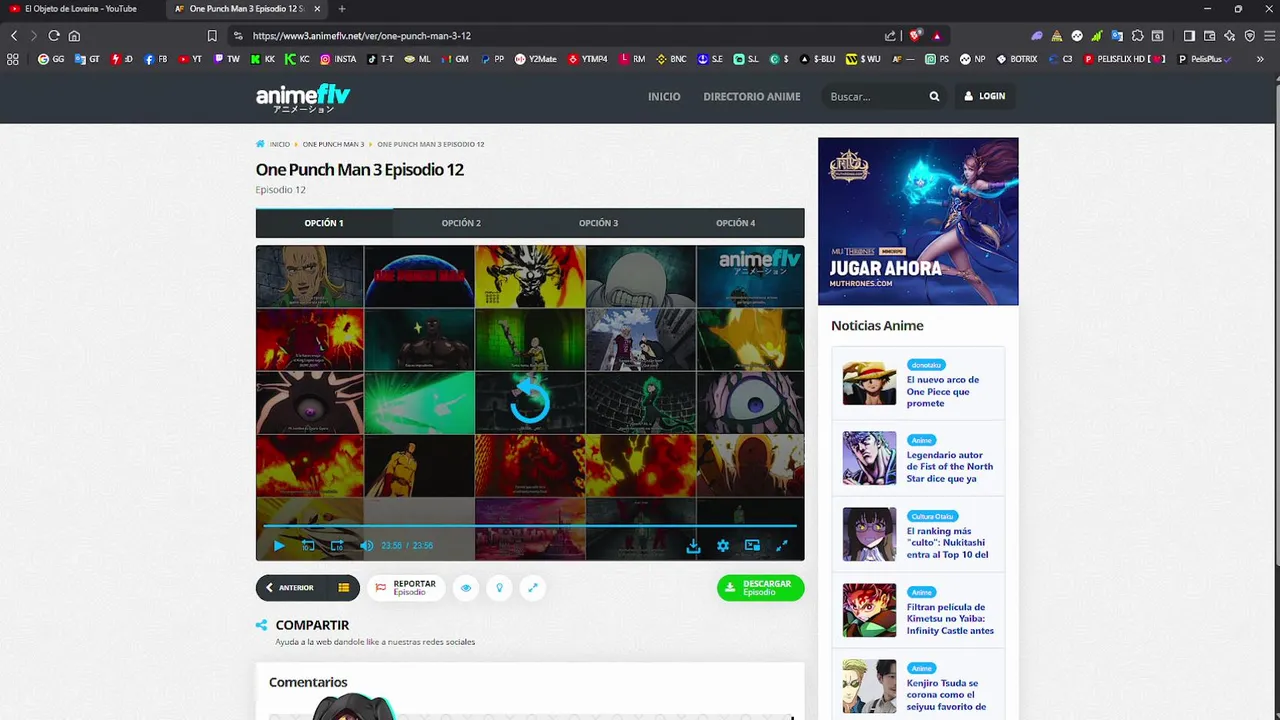The image size is (1280, 720).
Task: Open the browser hamburger menu
Action: point(1268,36)
